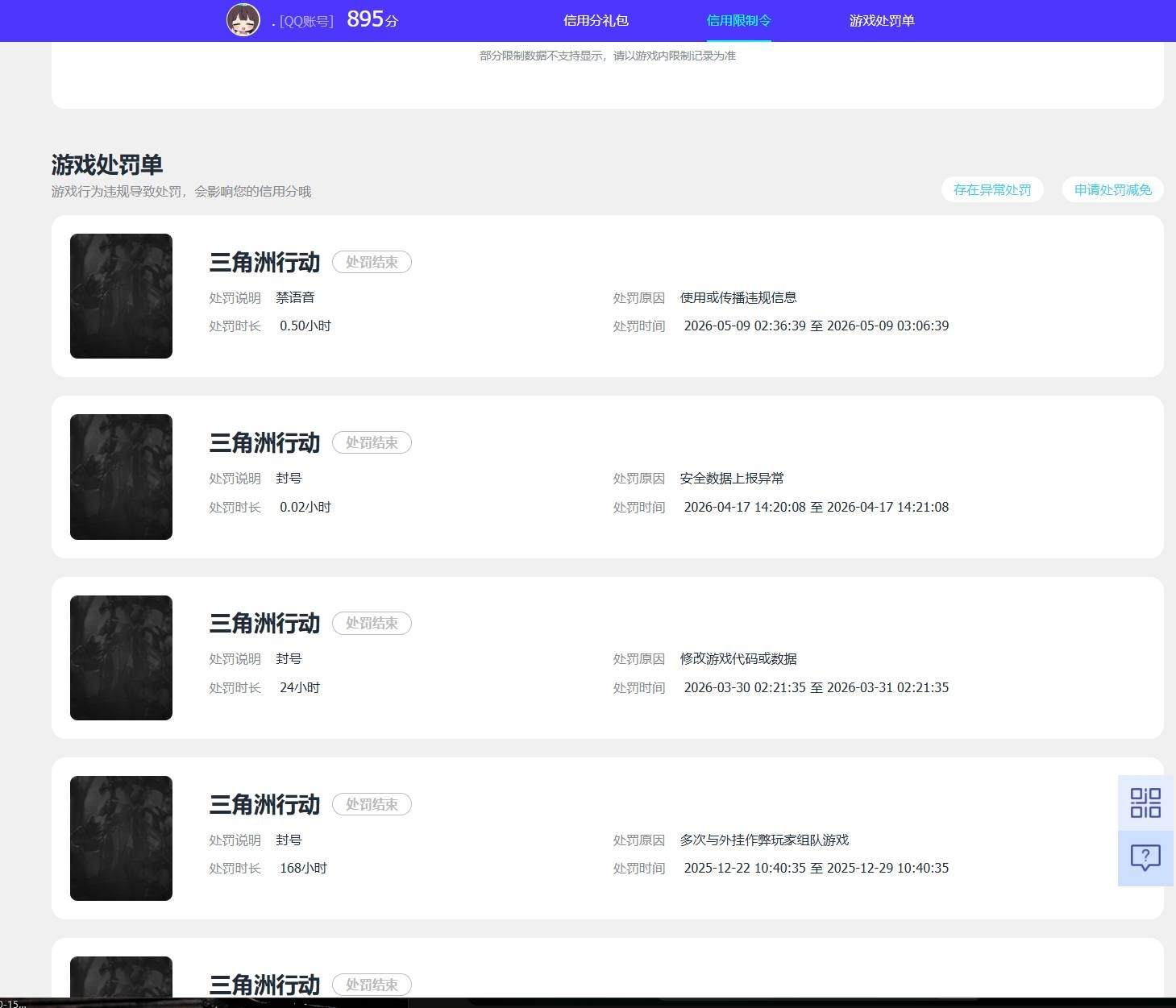Click the user avatar icon in header
This screenshot has width=1176, height=1008.
pos(243,20)
